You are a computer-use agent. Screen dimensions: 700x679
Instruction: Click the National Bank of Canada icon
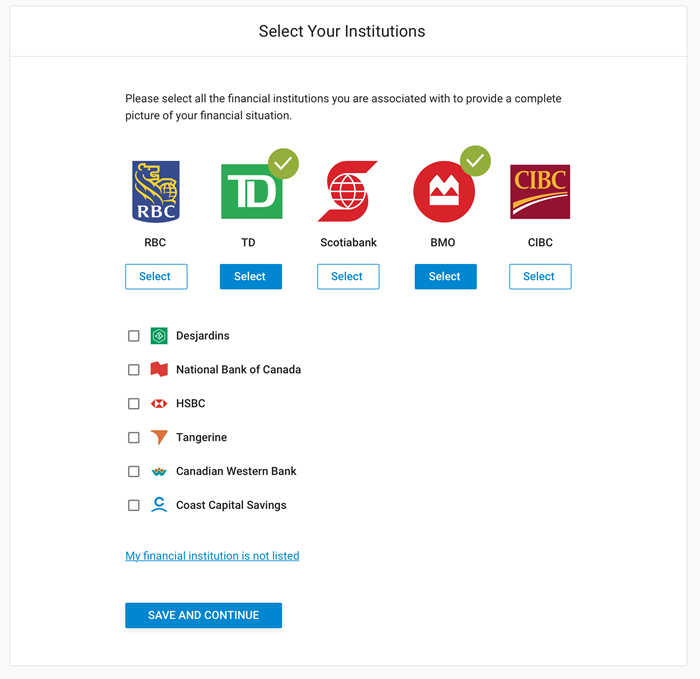(x=159, y=370)
